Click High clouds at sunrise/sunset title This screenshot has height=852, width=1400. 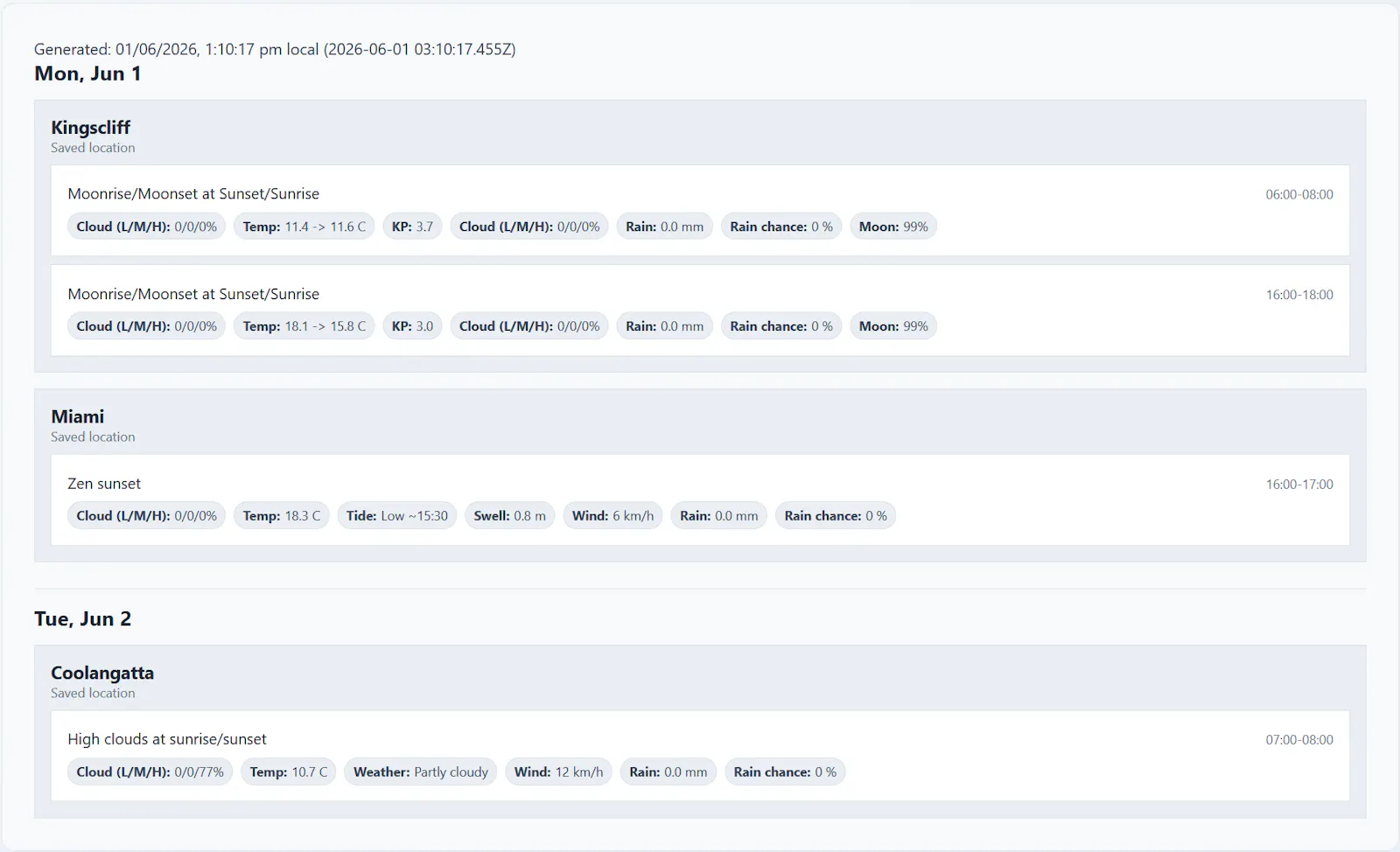click(x=167, y=739)
